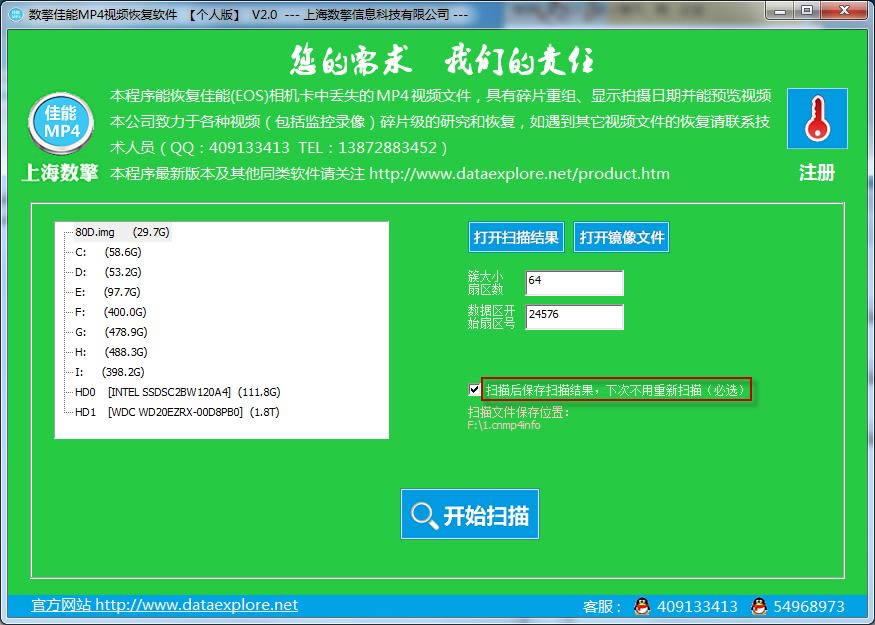This screenshot has width=875, height=625.
Task: Select HD0 INTEL SSDSC2BW120A4 disk
Action: coord(177,392)
